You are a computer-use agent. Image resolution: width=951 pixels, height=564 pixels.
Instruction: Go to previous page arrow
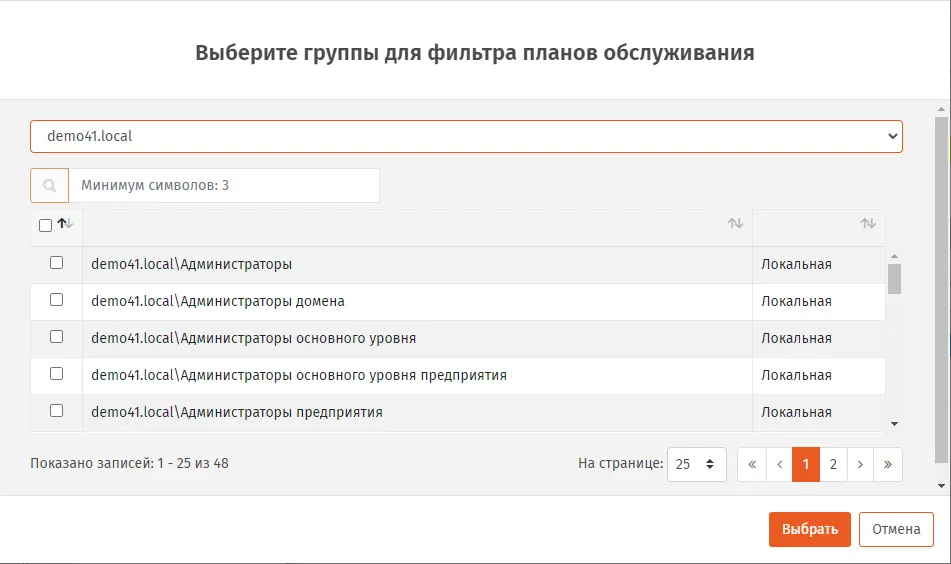(x=779, y=465)
